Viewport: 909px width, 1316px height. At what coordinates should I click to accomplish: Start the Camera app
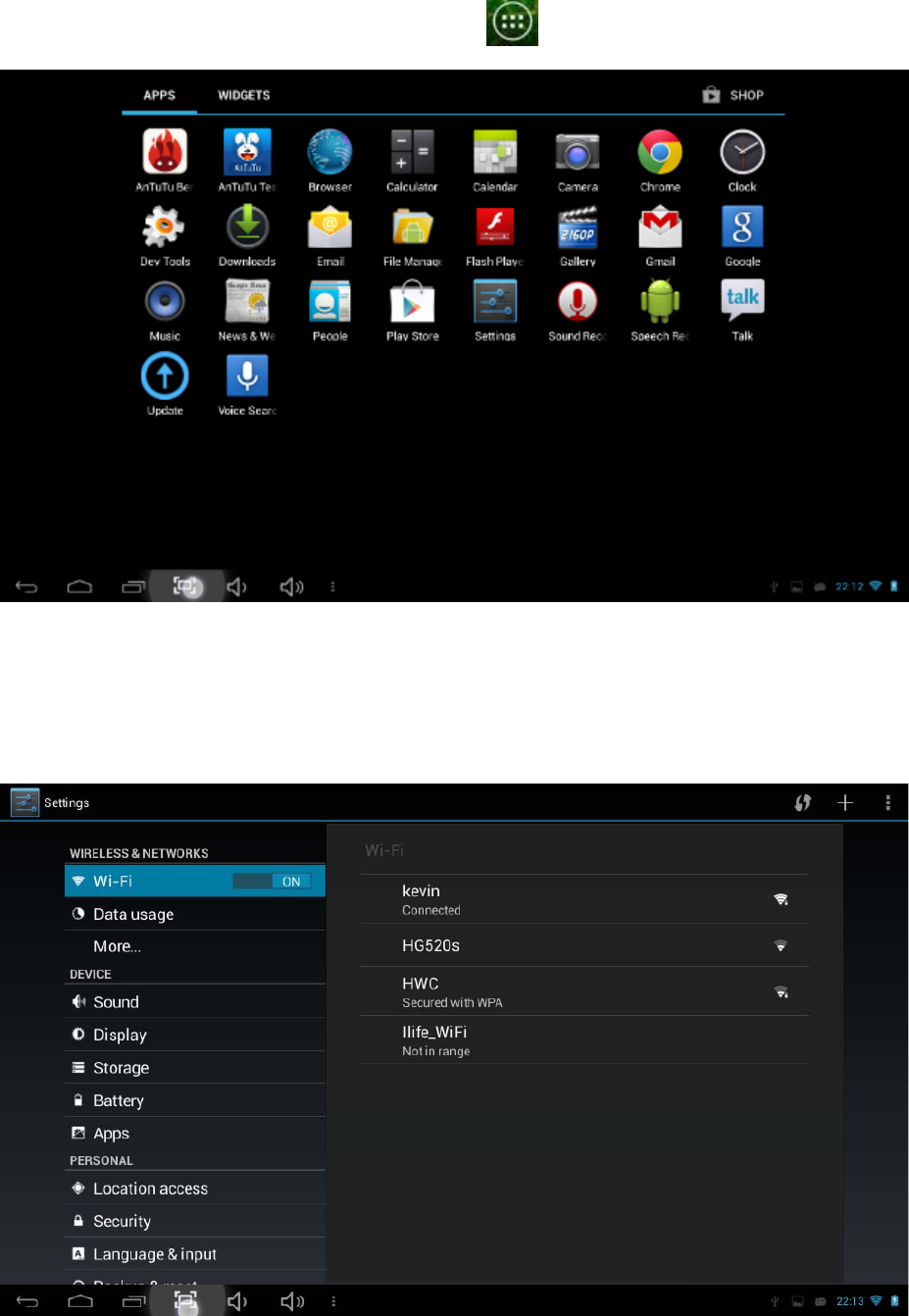click(x=578, y=160)
